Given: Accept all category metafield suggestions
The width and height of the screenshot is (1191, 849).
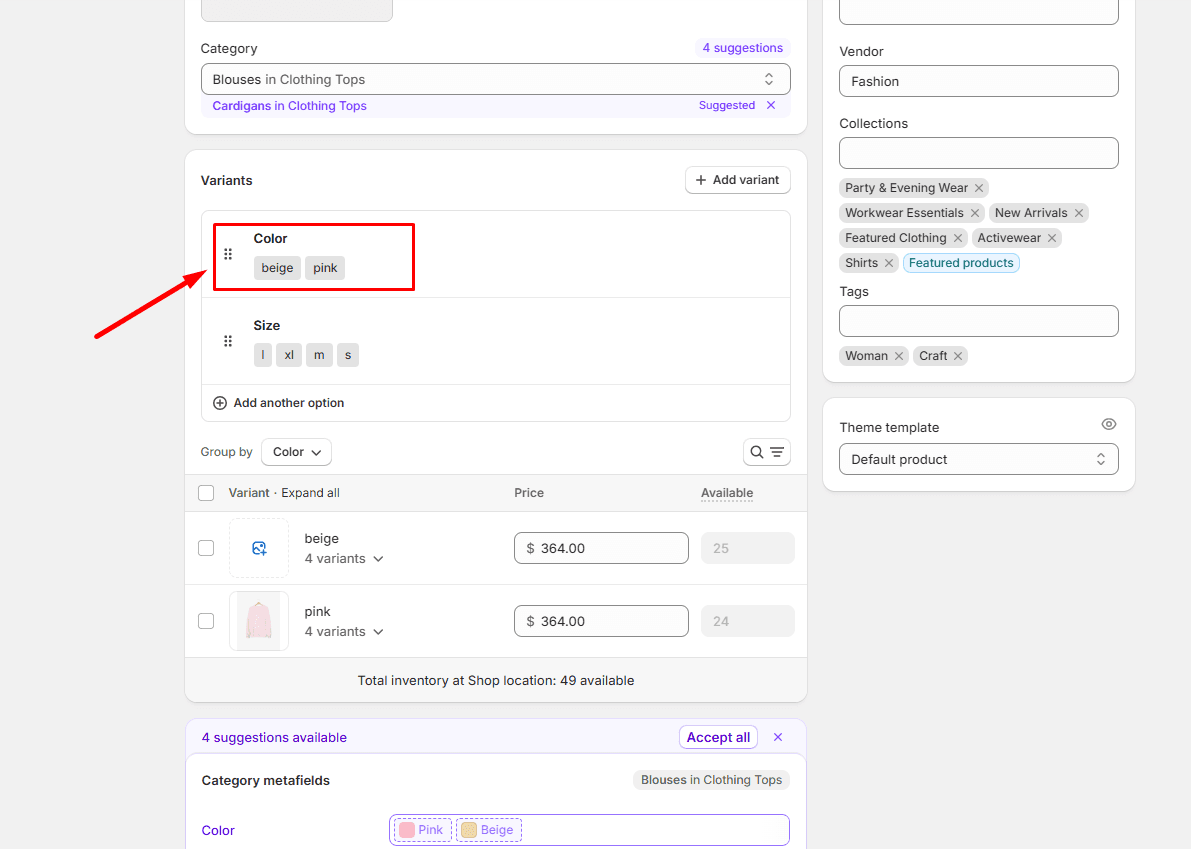Looking at the screenshot, I should 718,737.
